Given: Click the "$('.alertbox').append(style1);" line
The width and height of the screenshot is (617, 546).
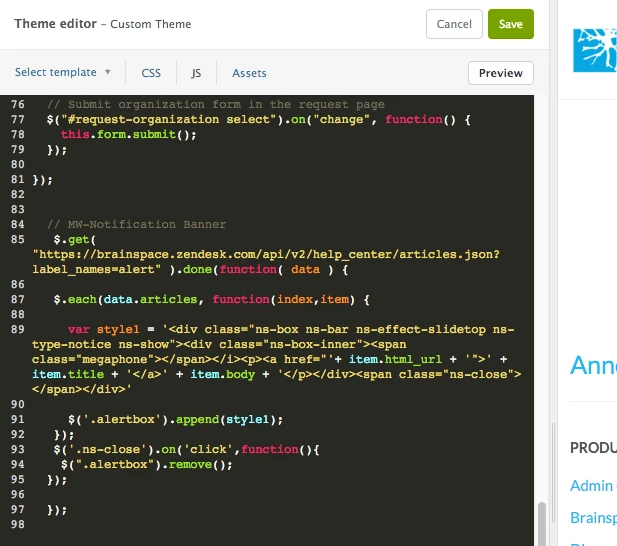Looking at the screenshot, I should pyautogui.click(x=175, y=419).
